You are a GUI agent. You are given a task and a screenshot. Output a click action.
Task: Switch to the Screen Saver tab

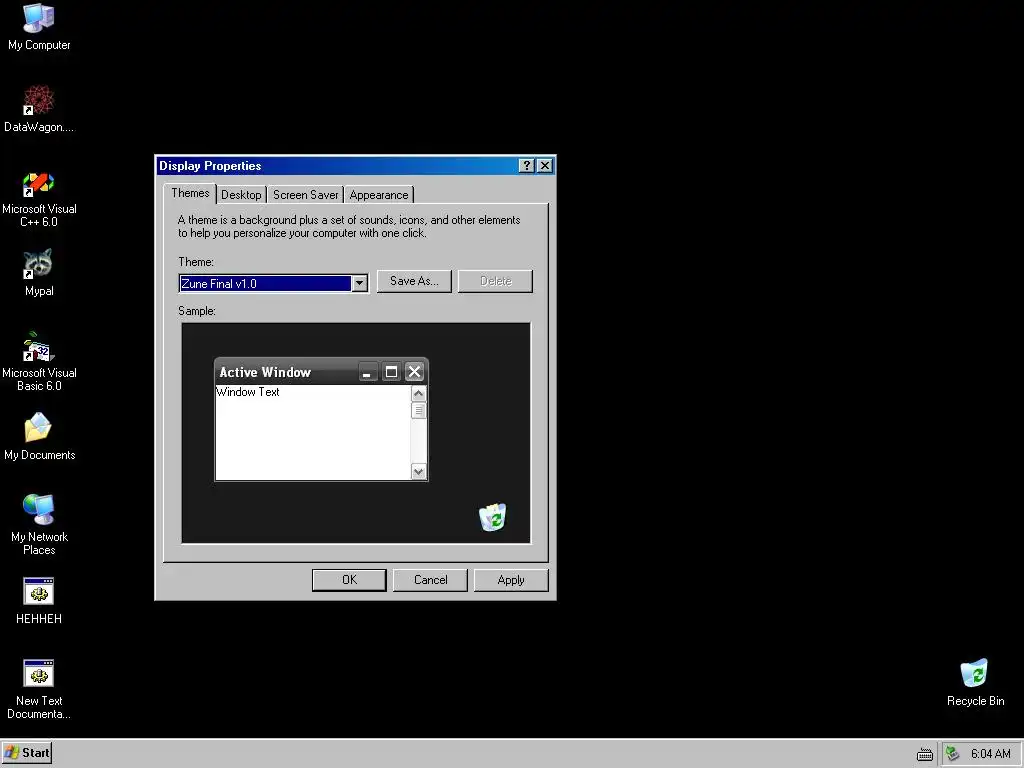tap(306, 195)
